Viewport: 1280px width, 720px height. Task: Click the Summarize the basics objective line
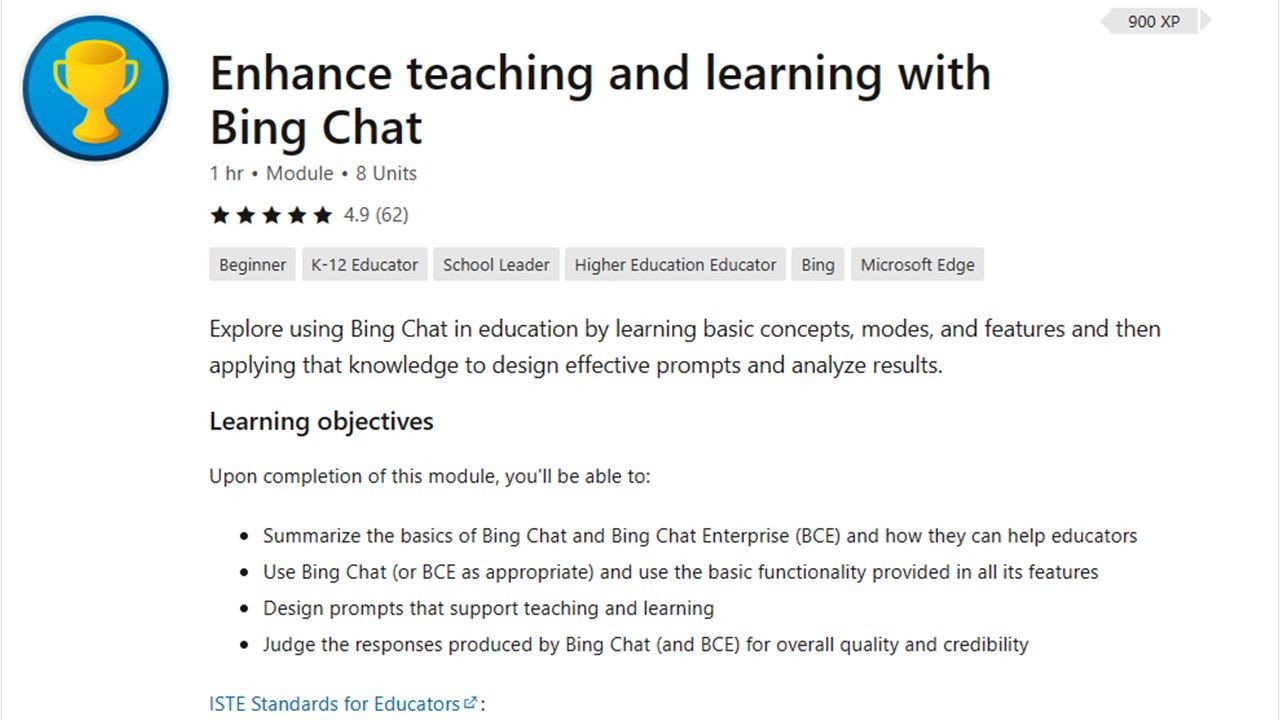coord(700,536)
